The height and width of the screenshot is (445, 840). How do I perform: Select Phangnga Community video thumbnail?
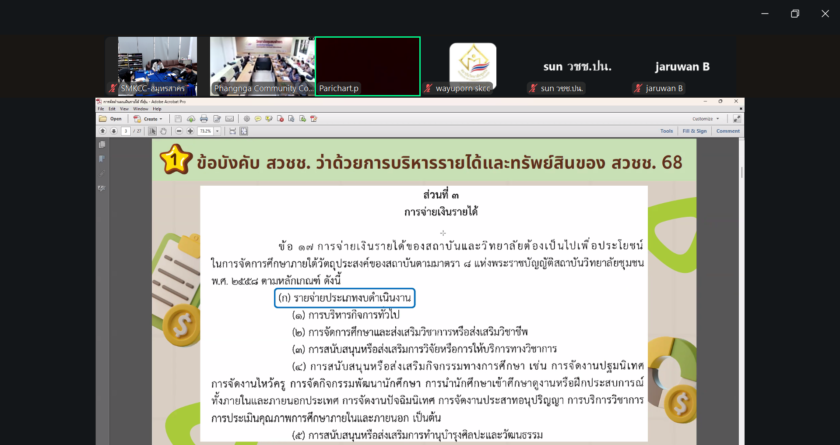(260, 66)
